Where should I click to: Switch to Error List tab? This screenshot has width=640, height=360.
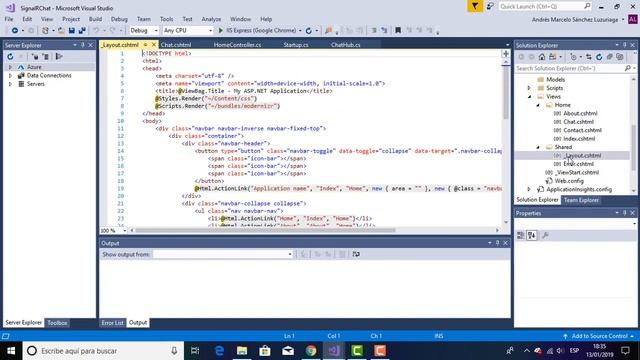click(112, 323)
